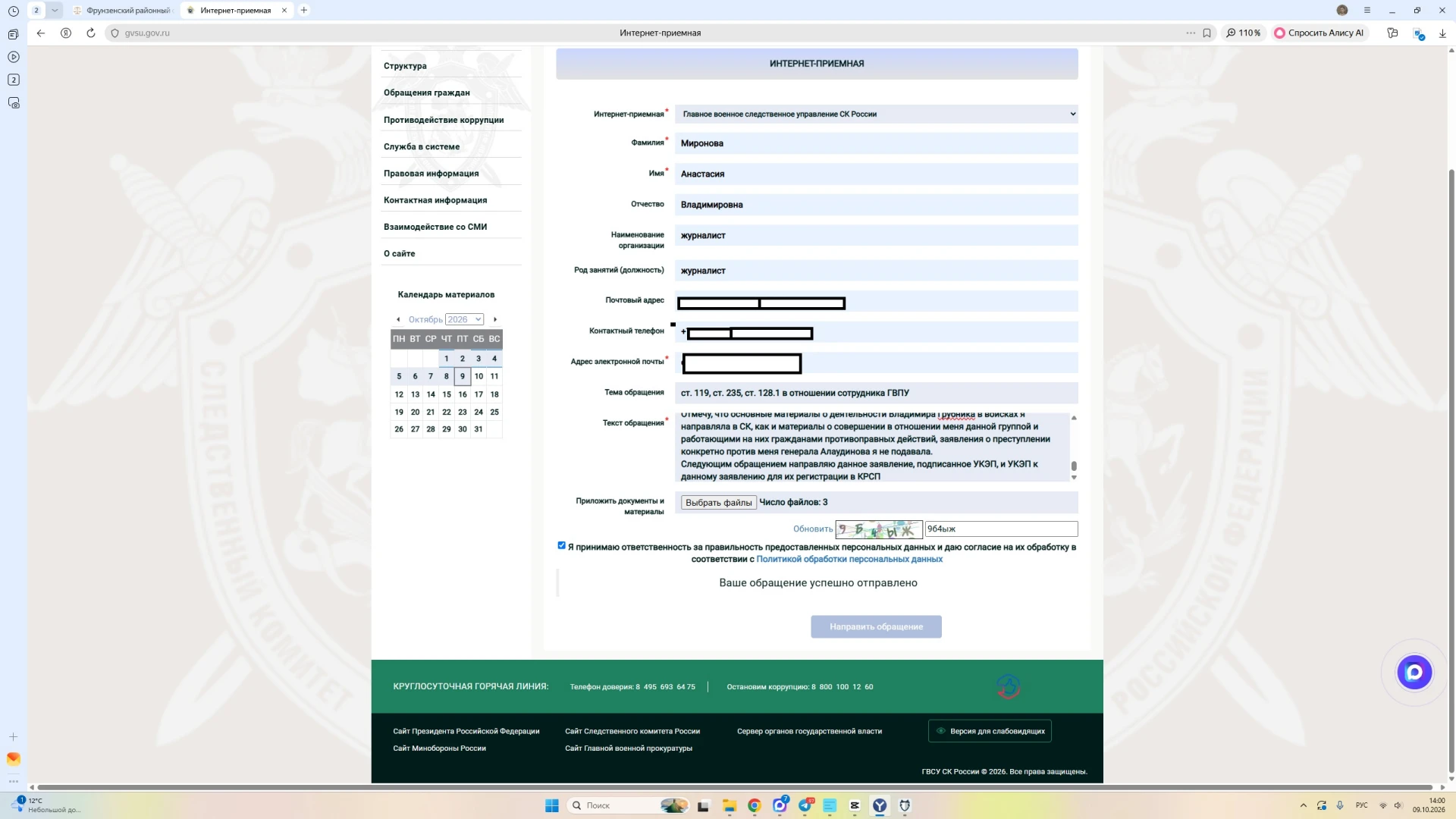Bookmark this page via the bookmark icon
The image size is (1456, 819).
(1207, 33)
